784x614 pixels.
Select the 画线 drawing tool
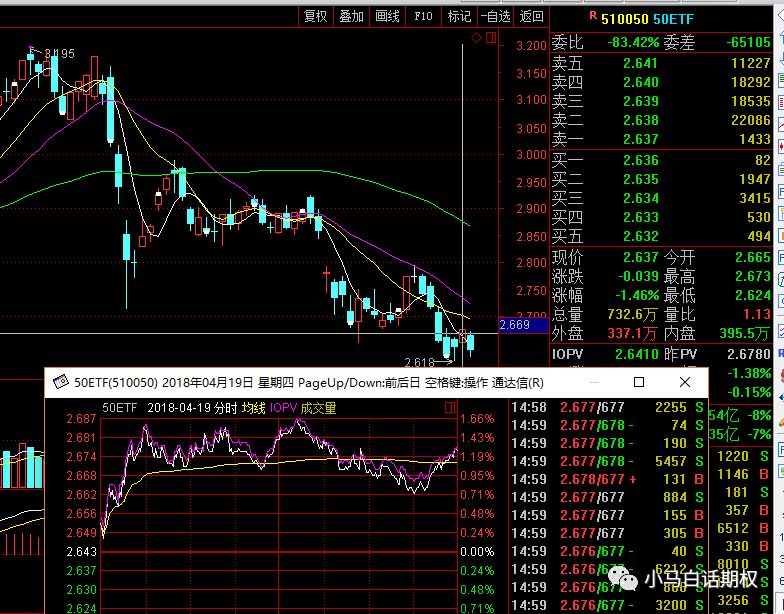(387, 16)
